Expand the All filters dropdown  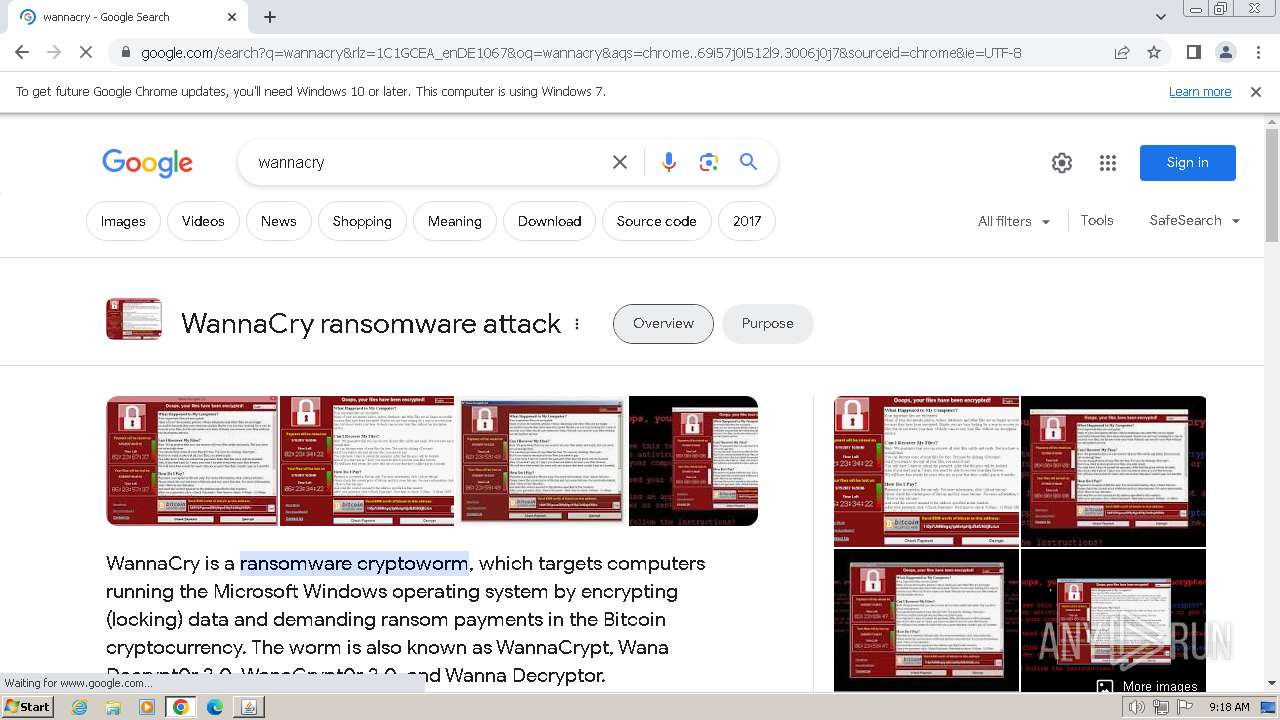pos(1014,221)
